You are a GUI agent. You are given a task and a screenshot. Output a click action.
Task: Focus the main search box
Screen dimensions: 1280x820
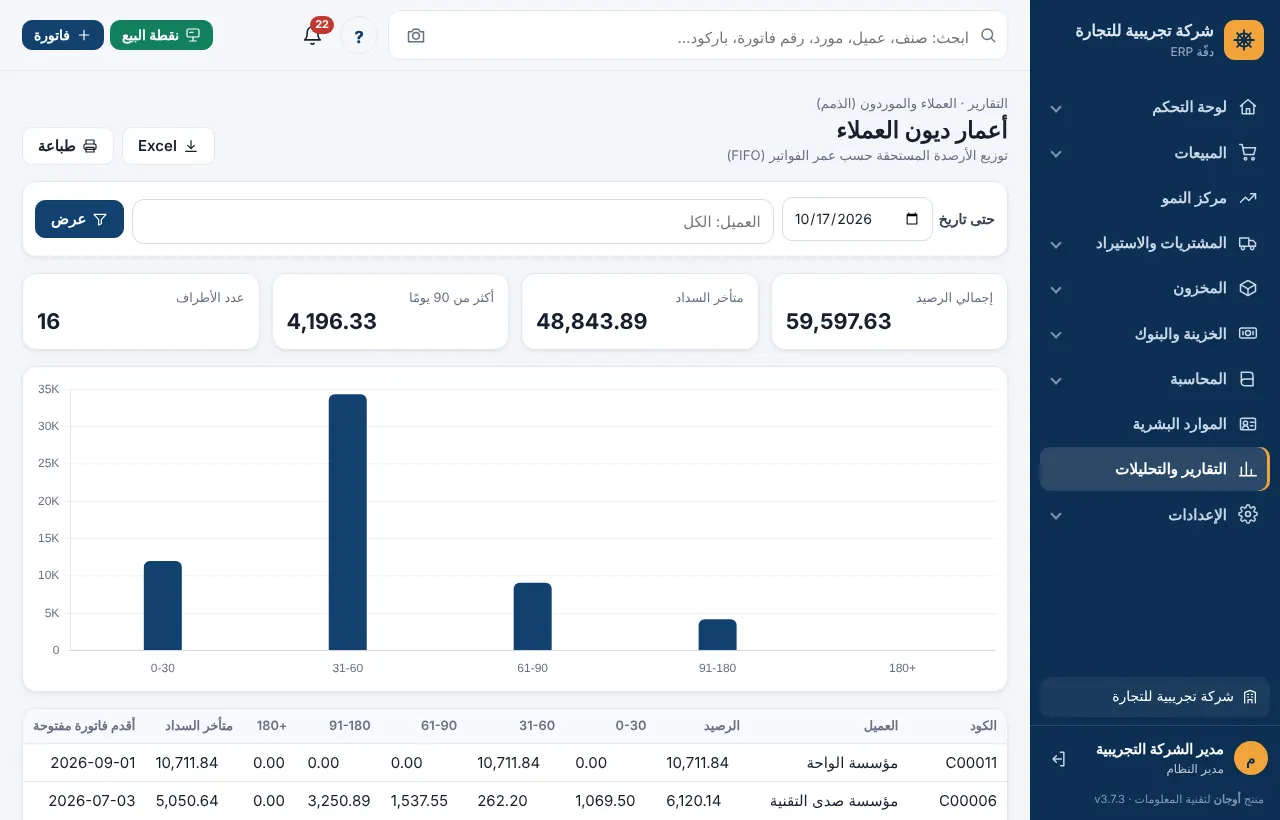(x=700, y=36)
